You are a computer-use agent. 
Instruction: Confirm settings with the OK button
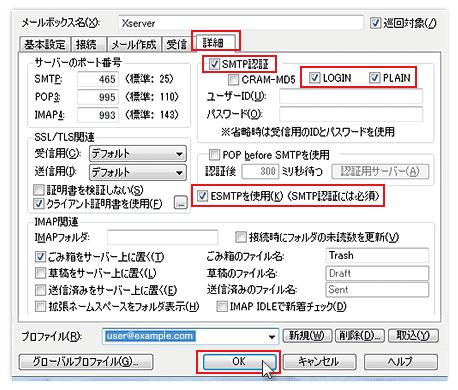pos(239,362)
